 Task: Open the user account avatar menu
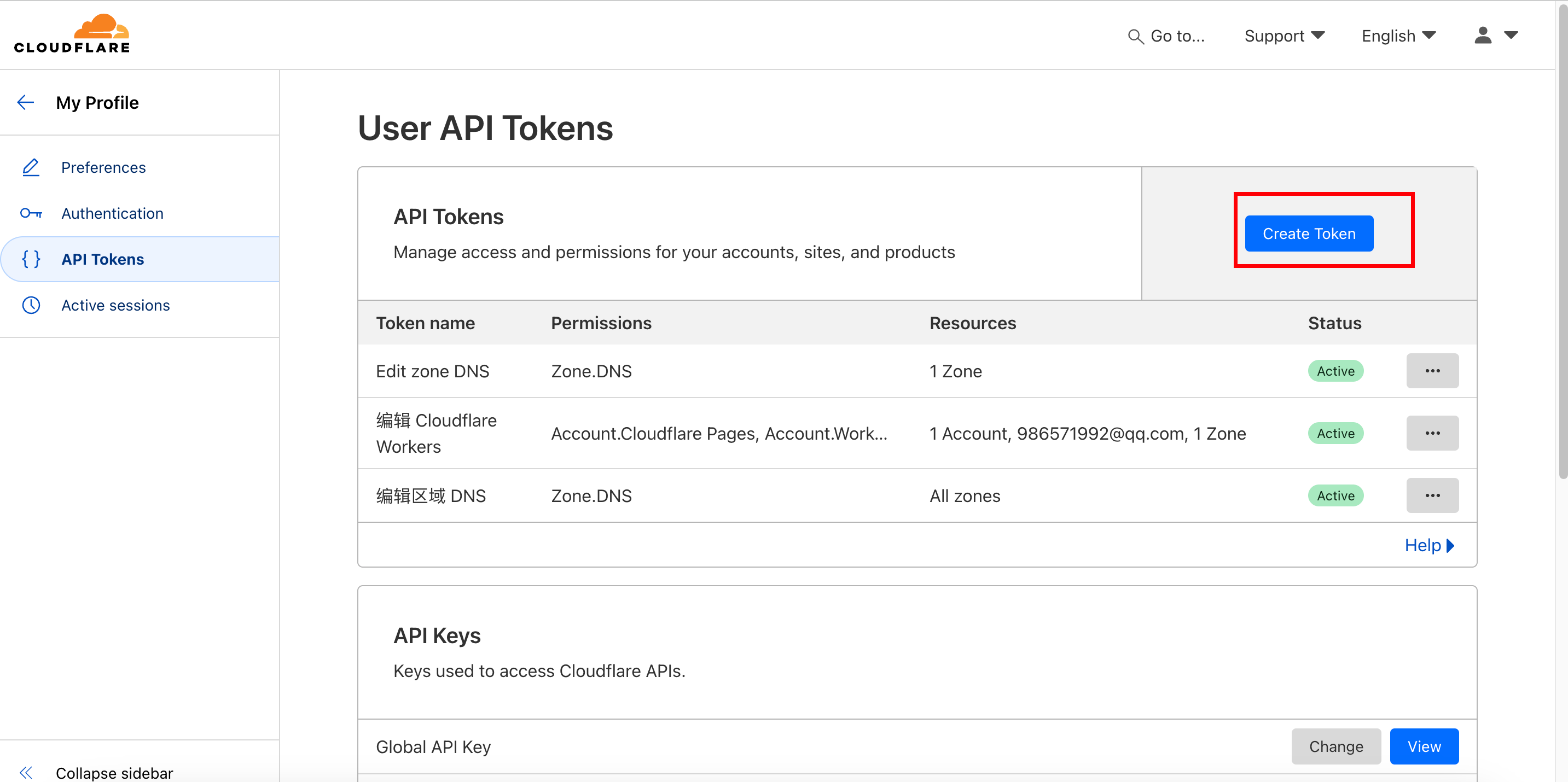pos(1494,36)
